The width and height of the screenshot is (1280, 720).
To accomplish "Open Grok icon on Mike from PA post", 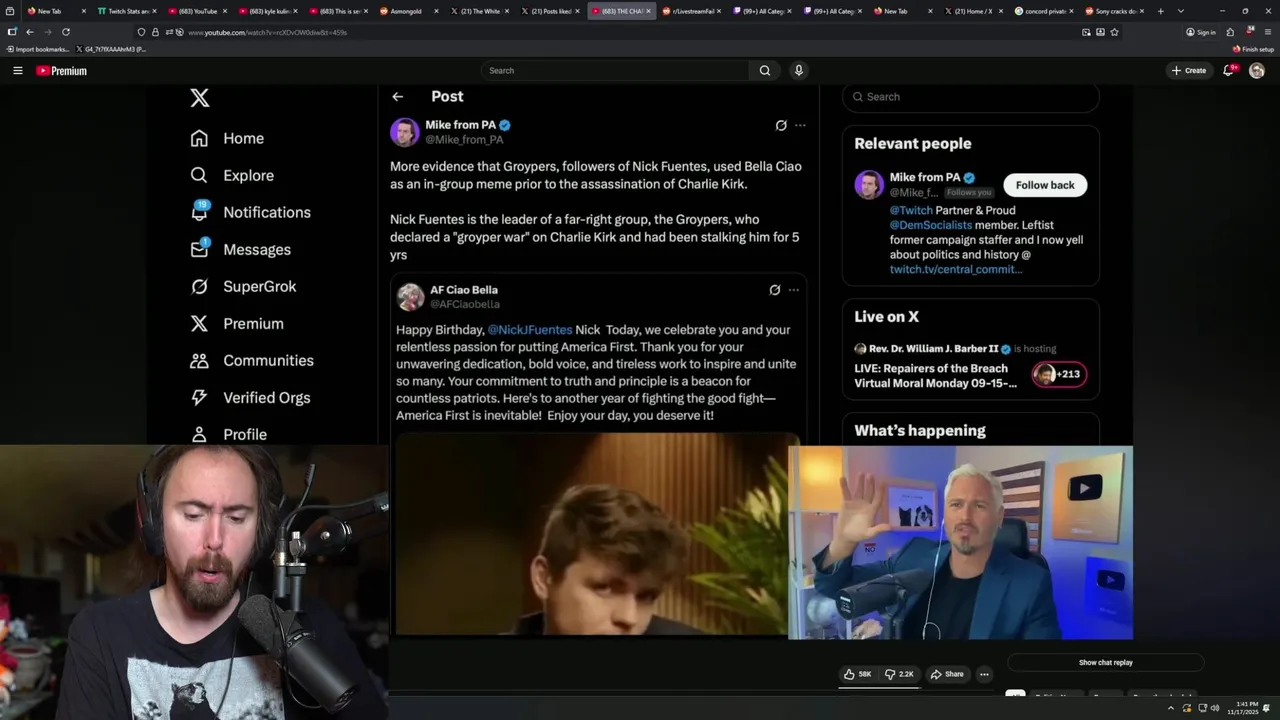I will tap(781, 125).
